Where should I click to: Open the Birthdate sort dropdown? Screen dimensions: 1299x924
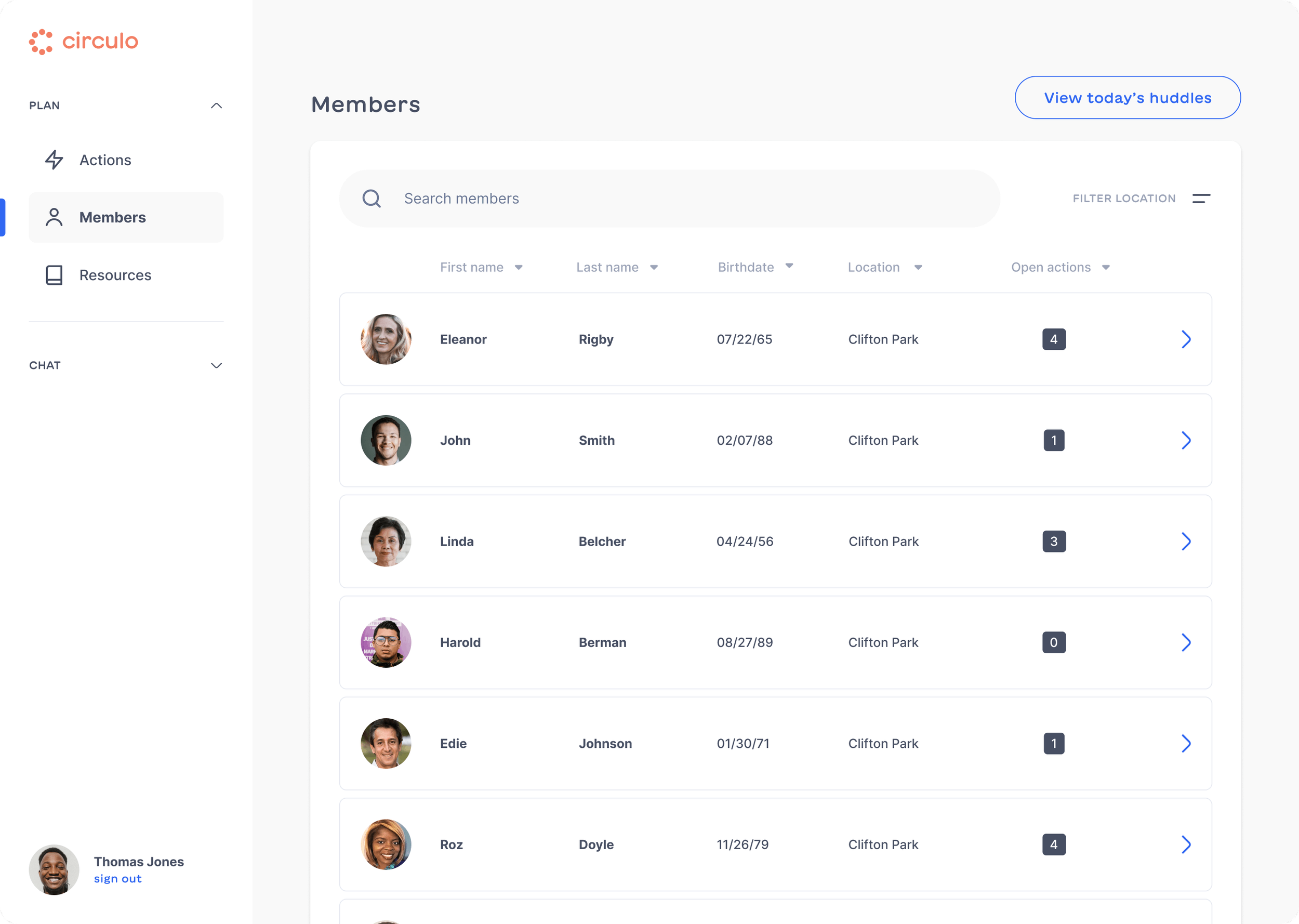[x=789, y=266]
